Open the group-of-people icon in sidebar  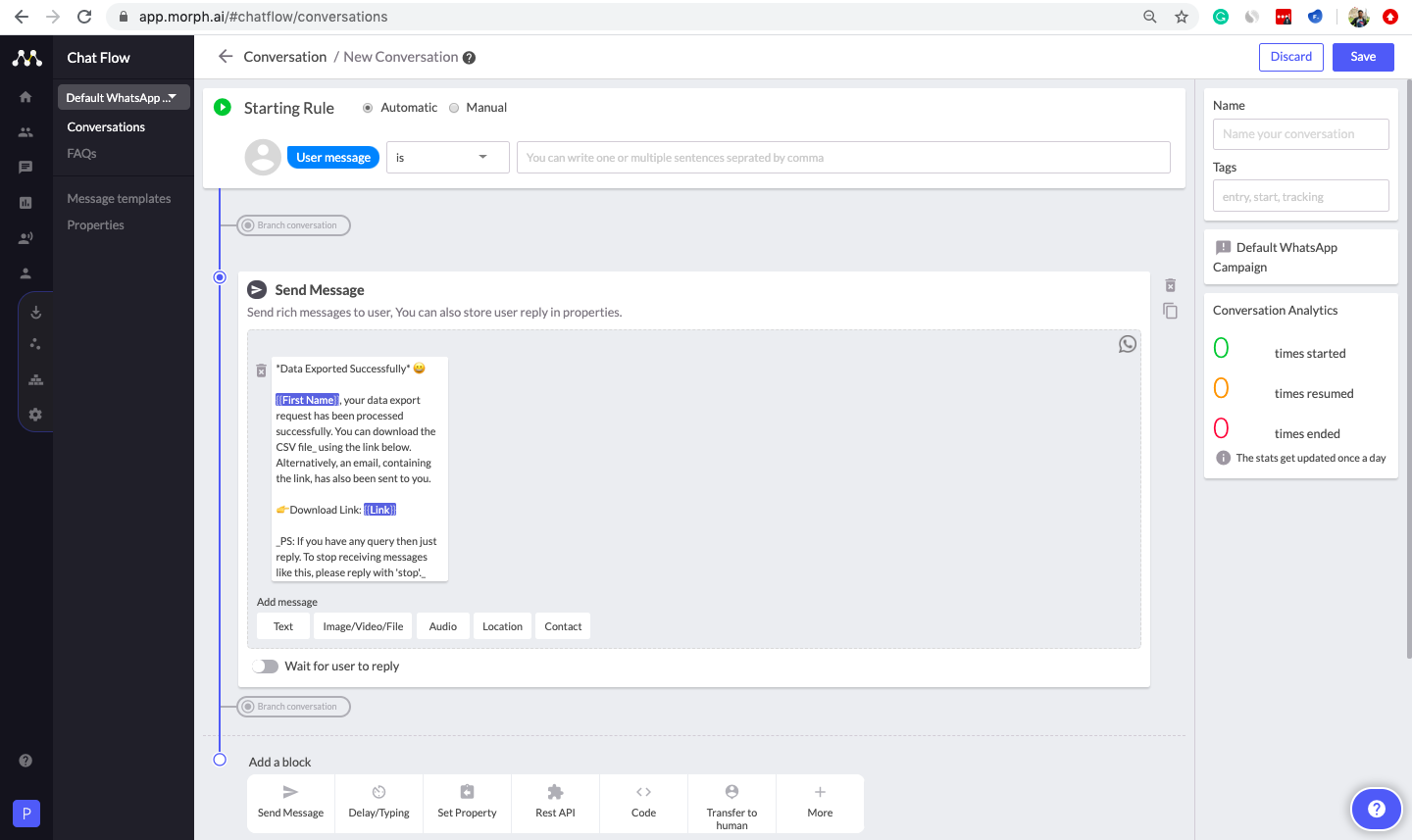point(25,132)
